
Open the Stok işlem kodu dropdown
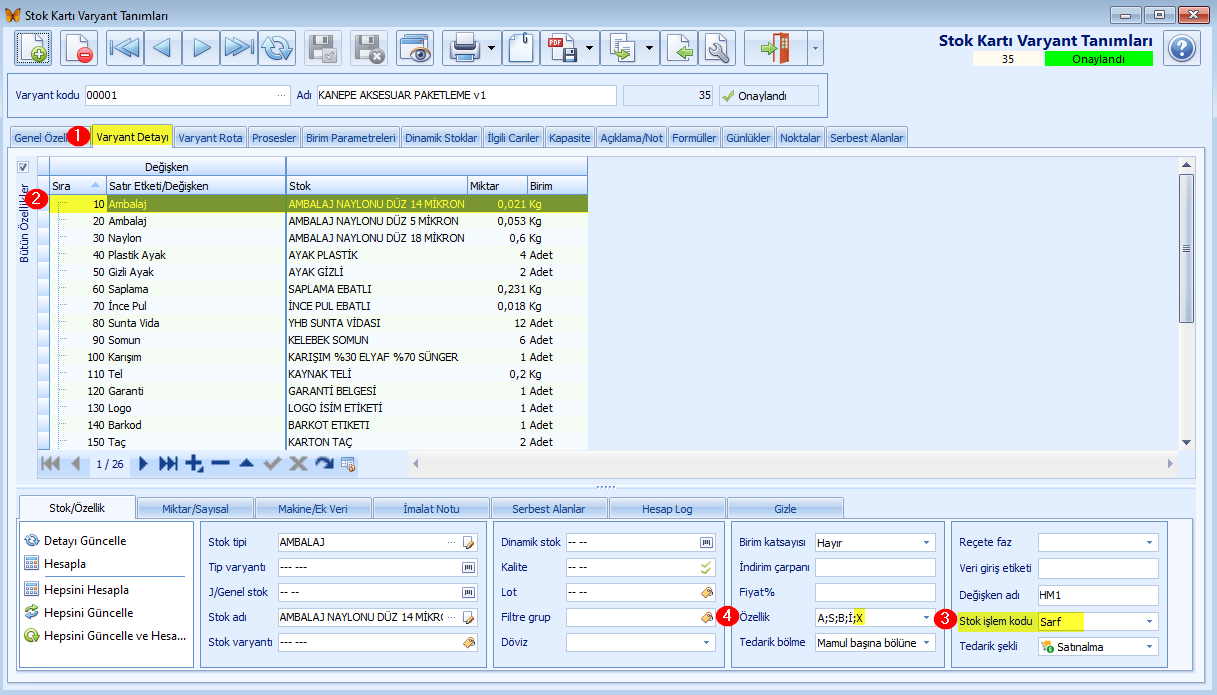pyautogui.click(x=1149, y=622)
